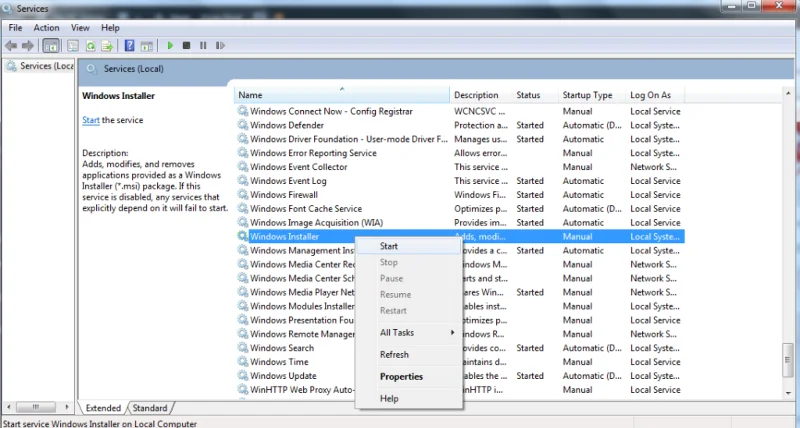Select Windows Connect Now - Config Registrar
The height and width of the screenshot is (428, 800).
331,111
